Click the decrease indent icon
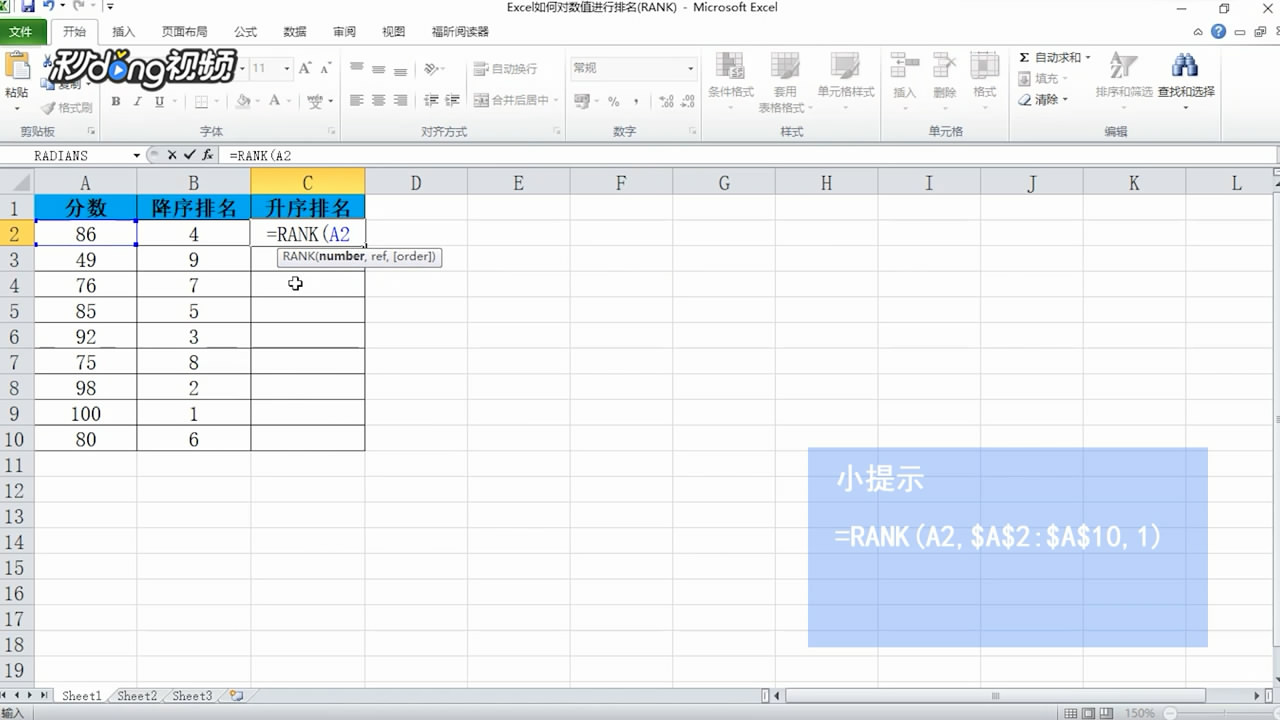This screenshot has height=720, width=1280. [431, 101]
